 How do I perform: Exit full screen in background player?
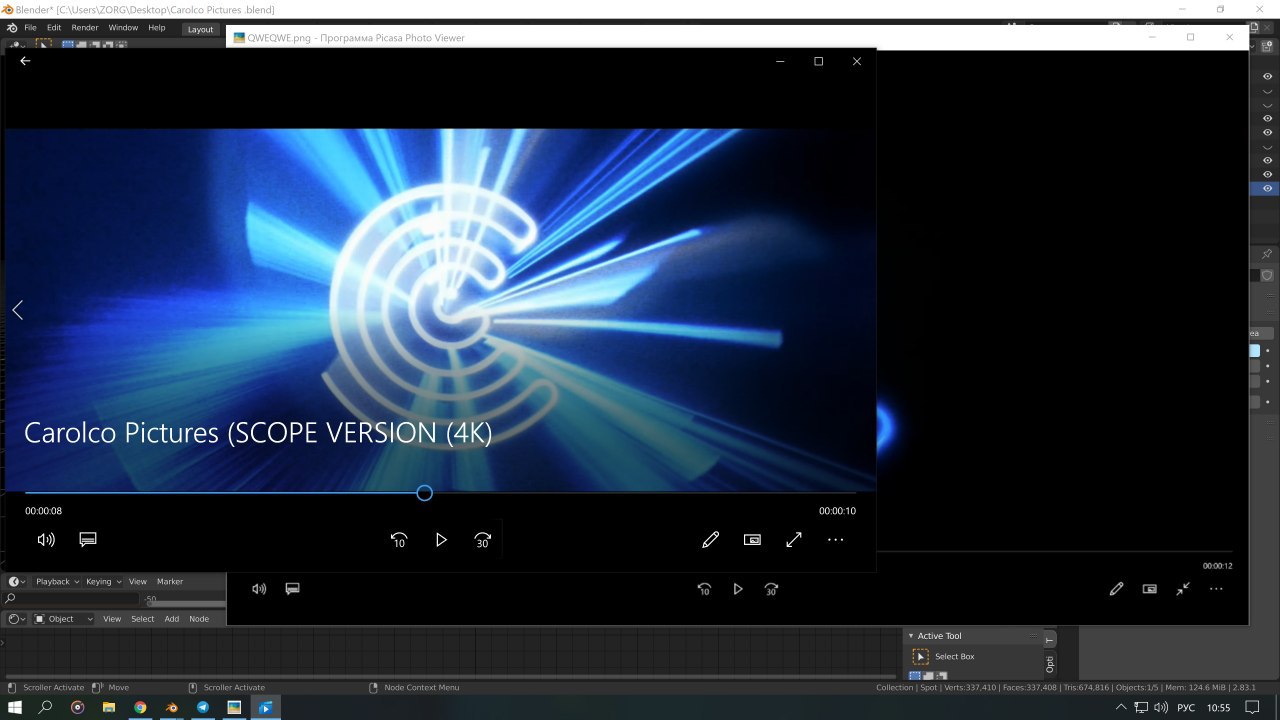(x=1183, y=589)
